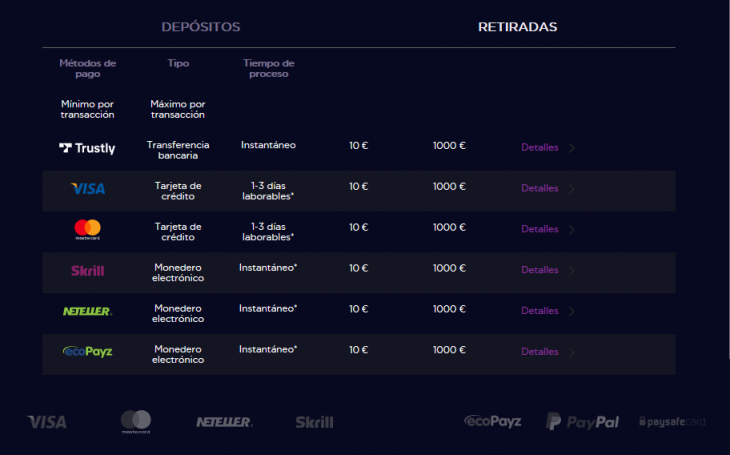Viewport: 730px width, 455px height.
Task: Click 'Monedero electrónico' in Neteller row
Action: [x=178, y=313]
